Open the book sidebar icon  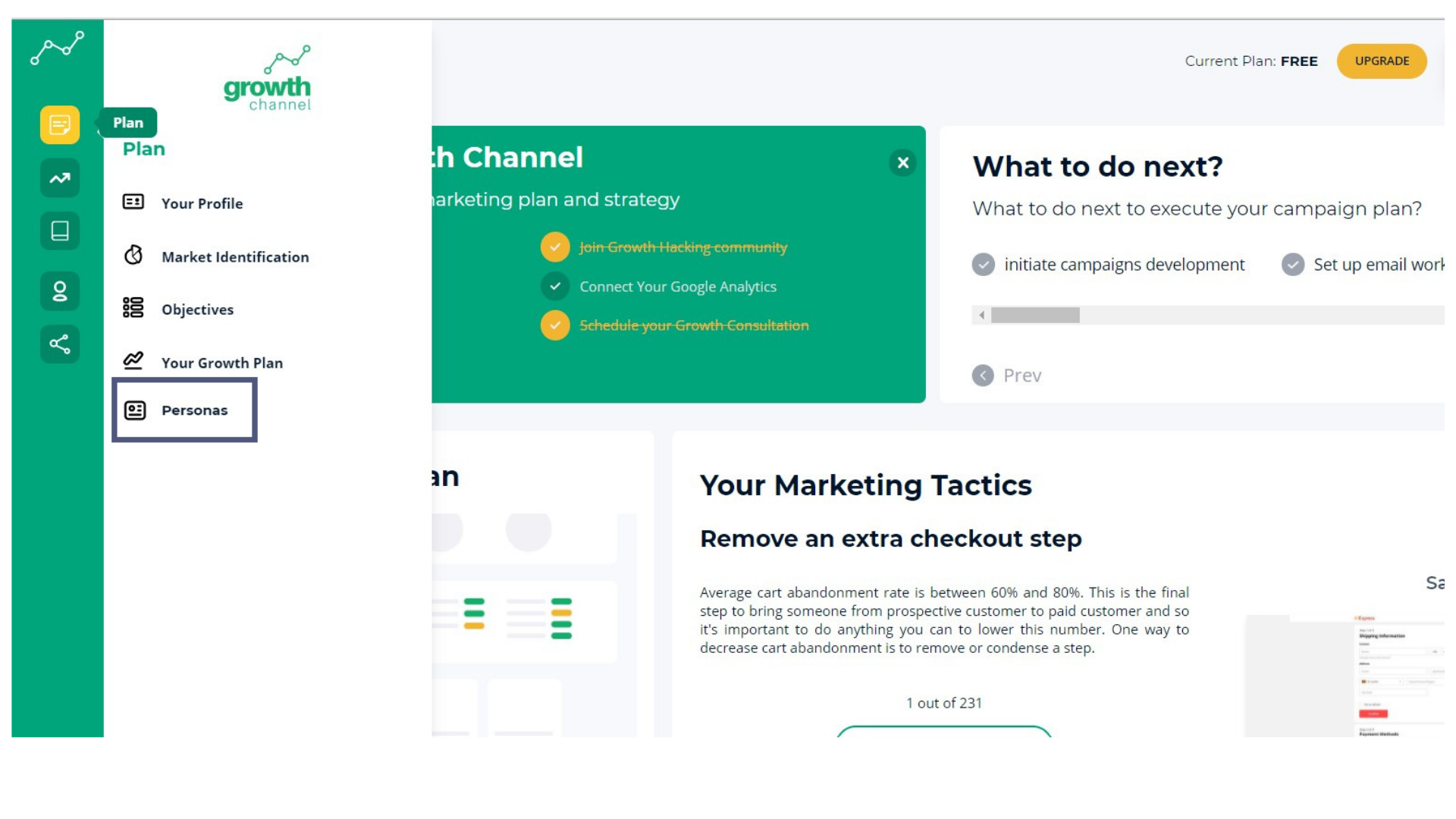coord(60,231)
